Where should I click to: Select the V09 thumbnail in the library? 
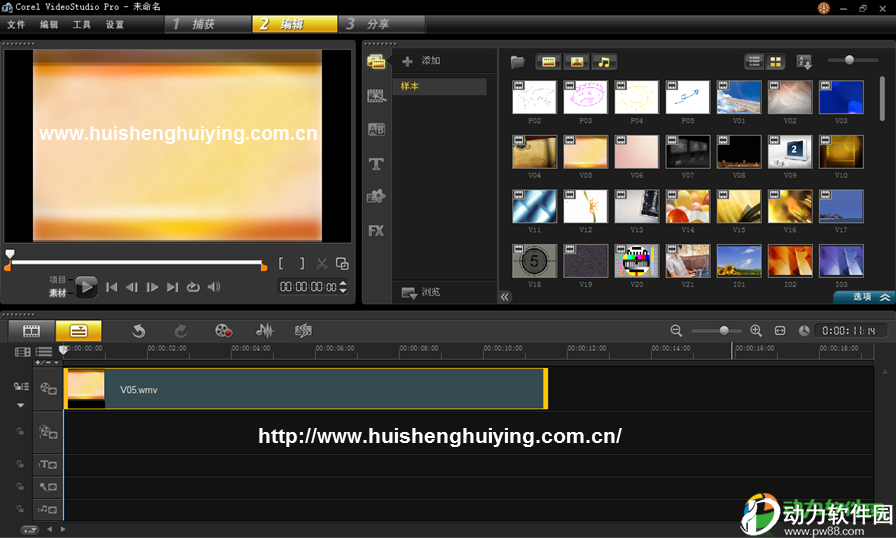[x=790, y=152]
